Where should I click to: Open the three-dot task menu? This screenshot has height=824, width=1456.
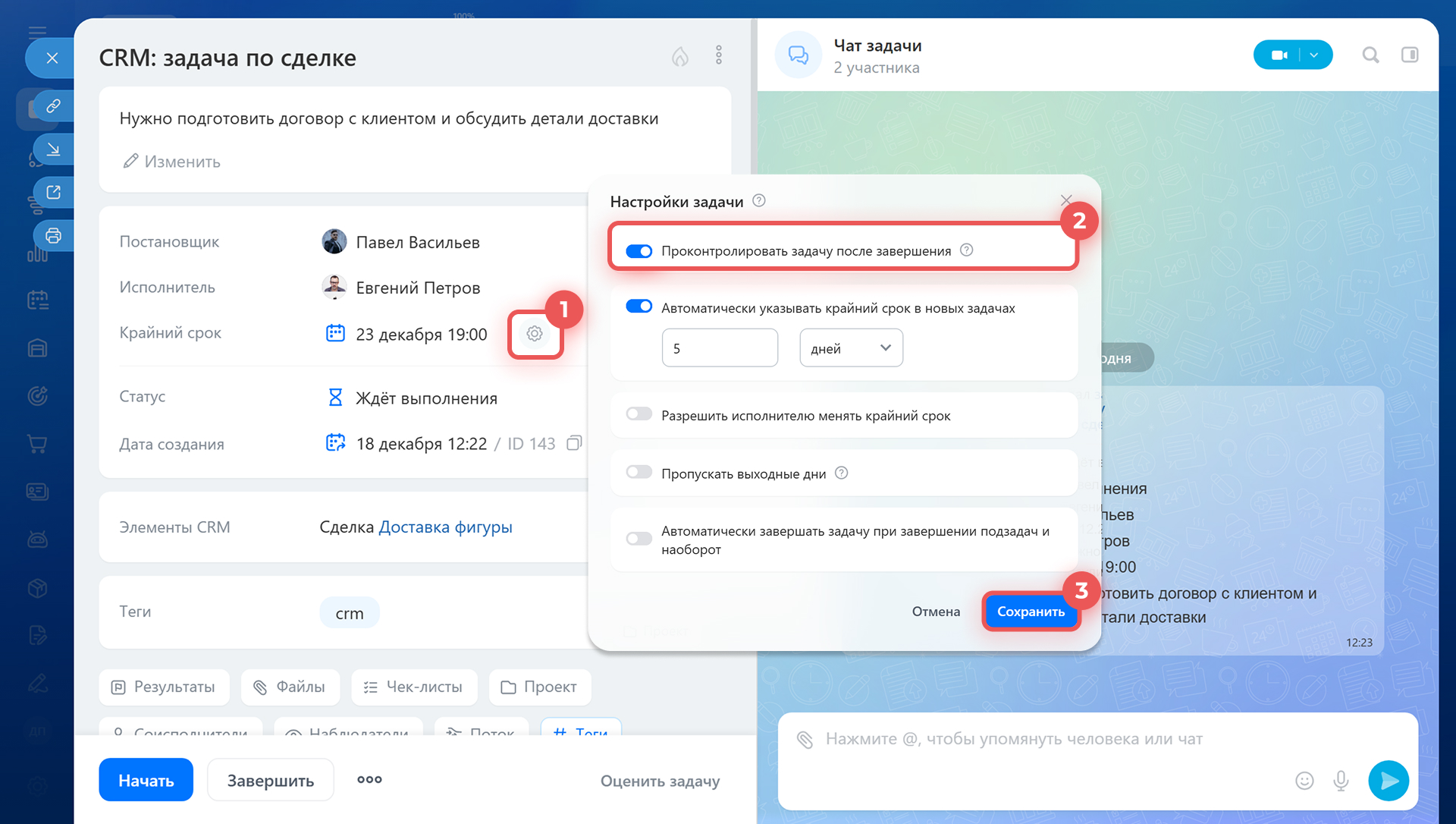coord(718,55)
